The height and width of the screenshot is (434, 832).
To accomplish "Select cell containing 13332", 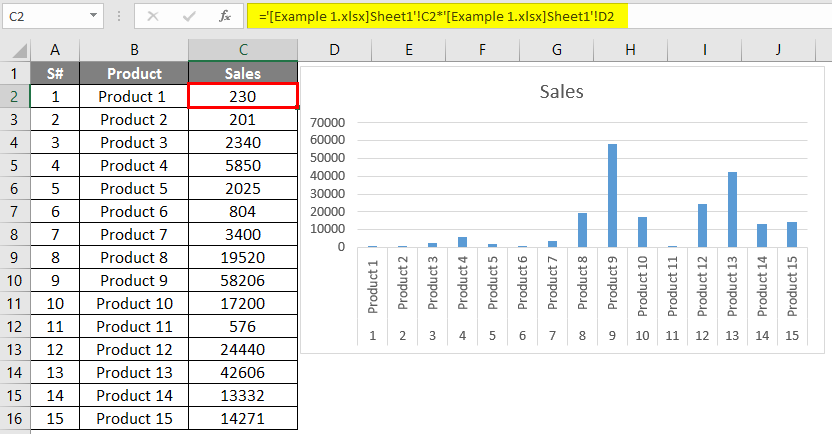I will point(243,395).
